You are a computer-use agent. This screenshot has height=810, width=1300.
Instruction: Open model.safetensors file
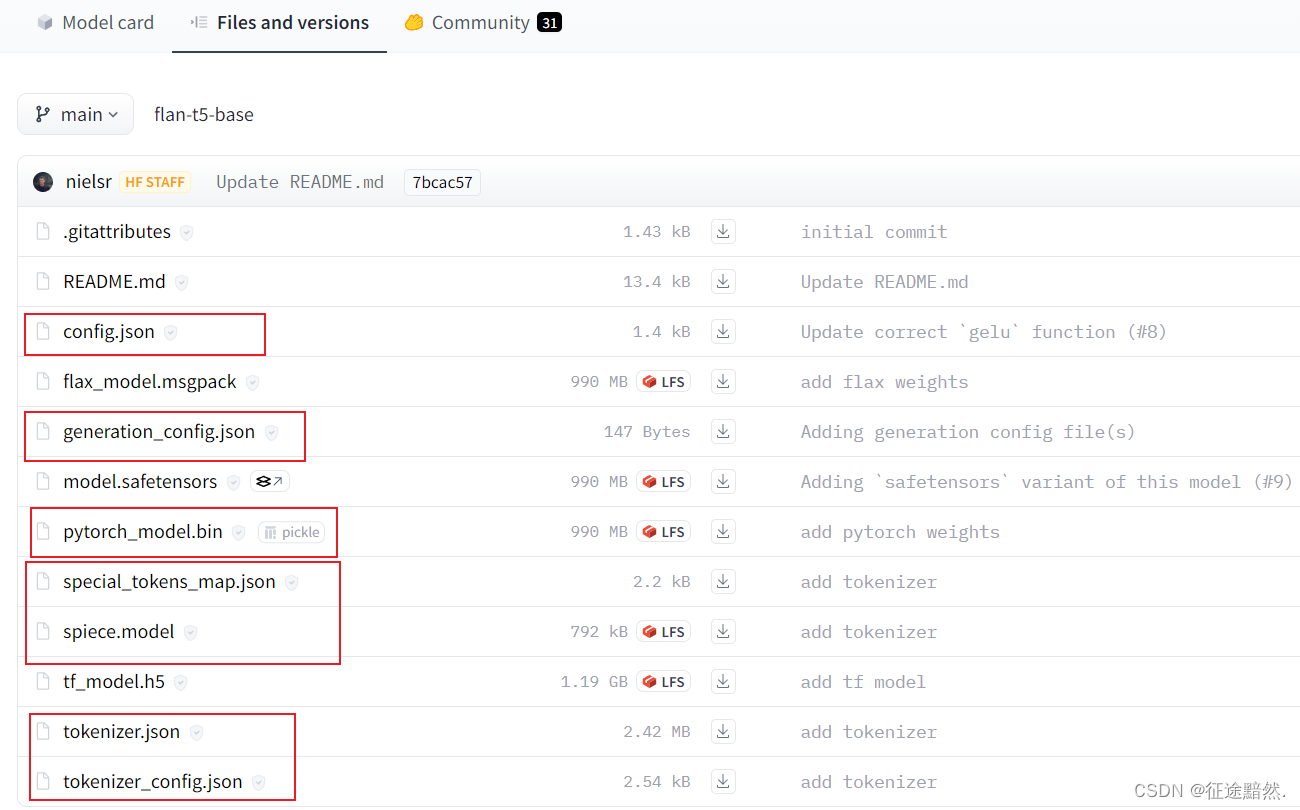140,482
